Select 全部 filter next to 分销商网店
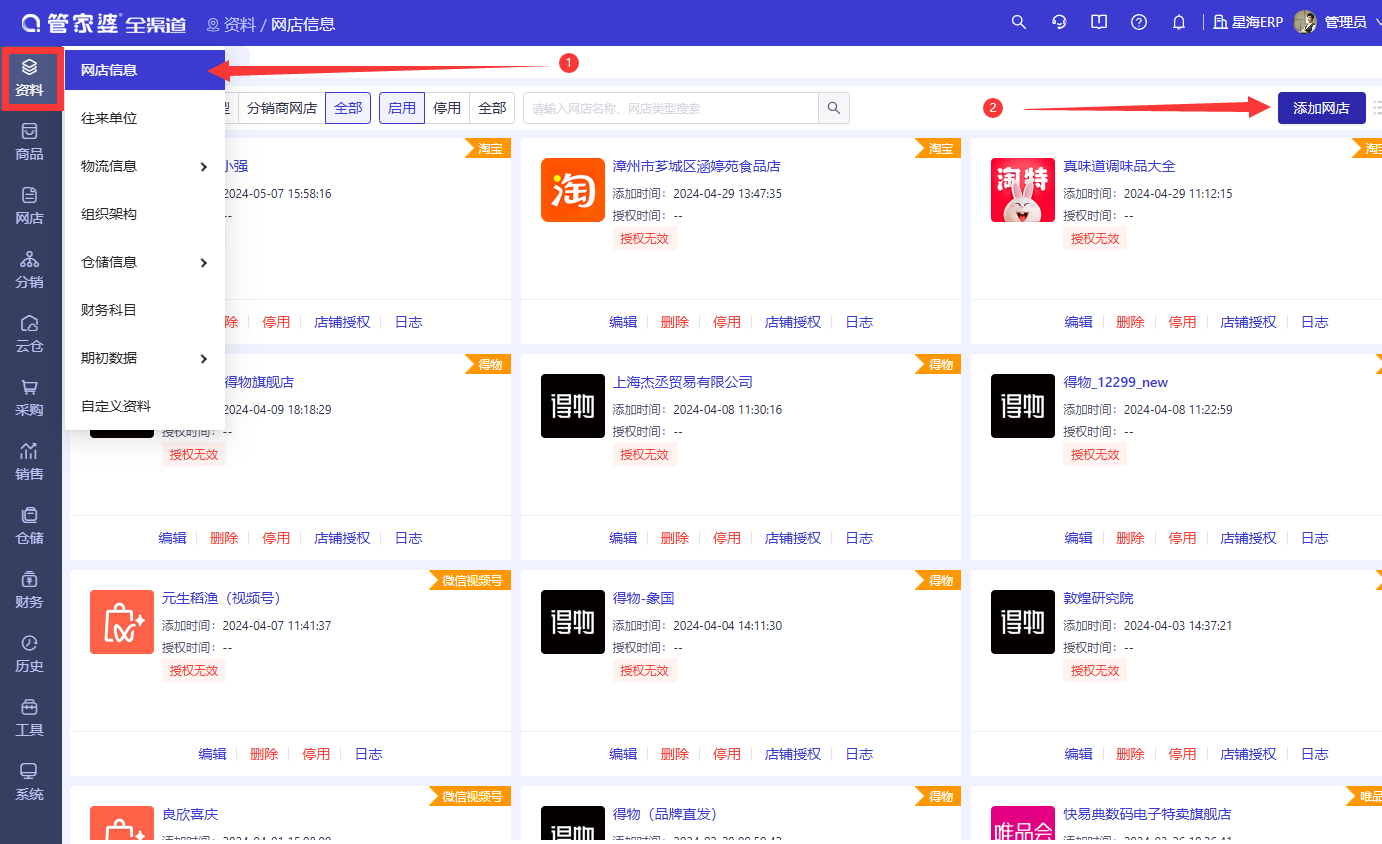Viewport: 1382px width, 844px height. tap(348, 108)
